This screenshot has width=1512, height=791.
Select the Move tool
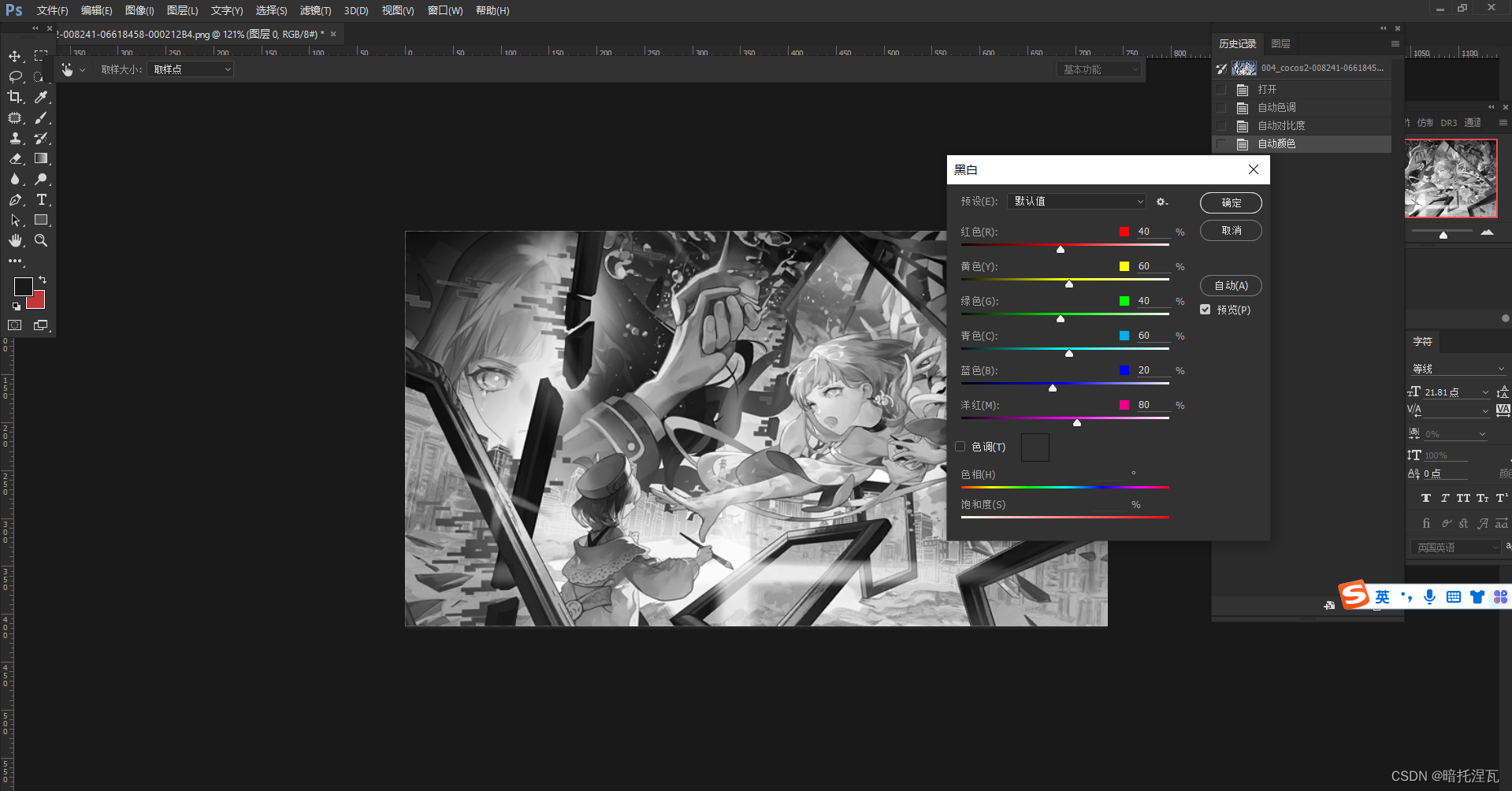click(x=15, y=56)
